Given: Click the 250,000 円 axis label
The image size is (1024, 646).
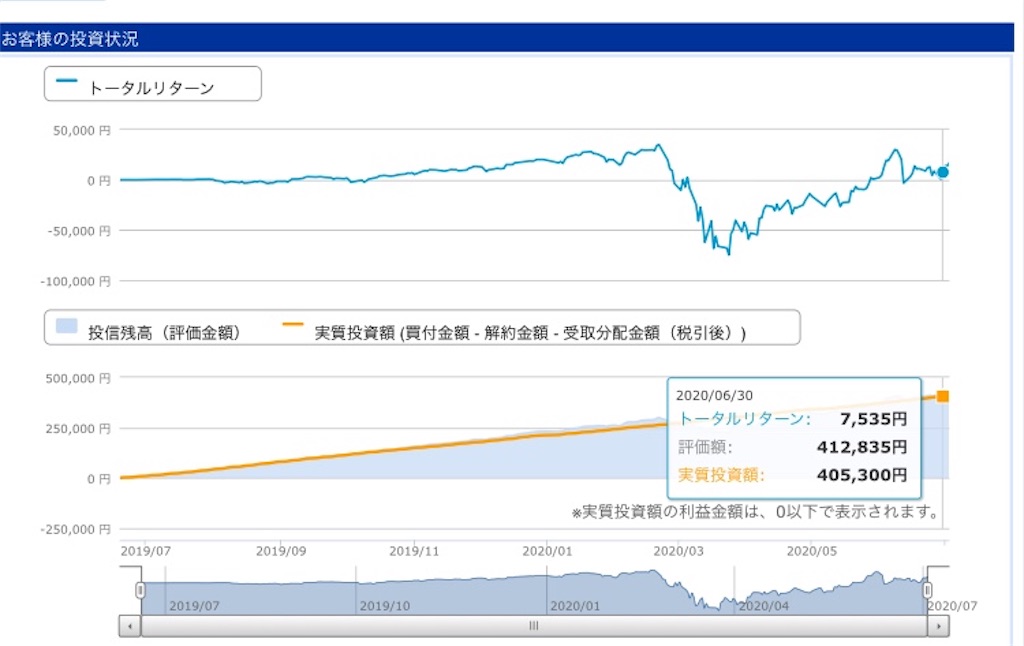Looking at the screenshot, I should 78,428.
